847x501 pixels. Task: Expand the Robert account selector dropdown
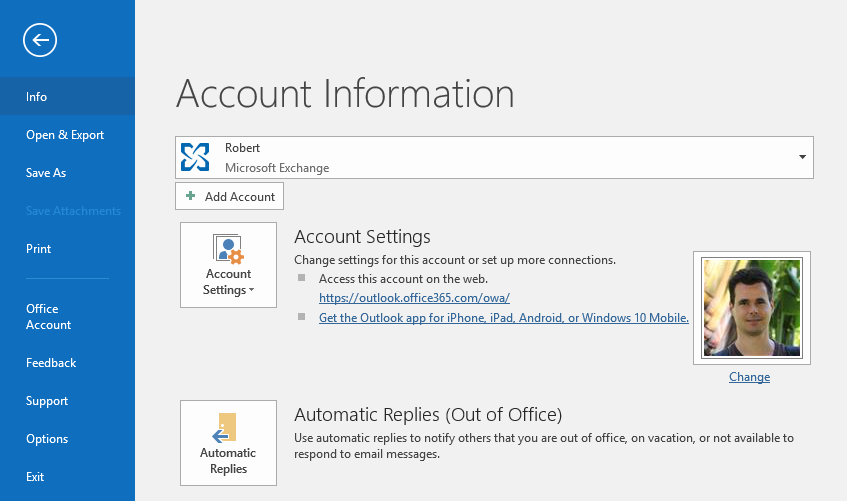pyautogui.click(x=802, y=157)
